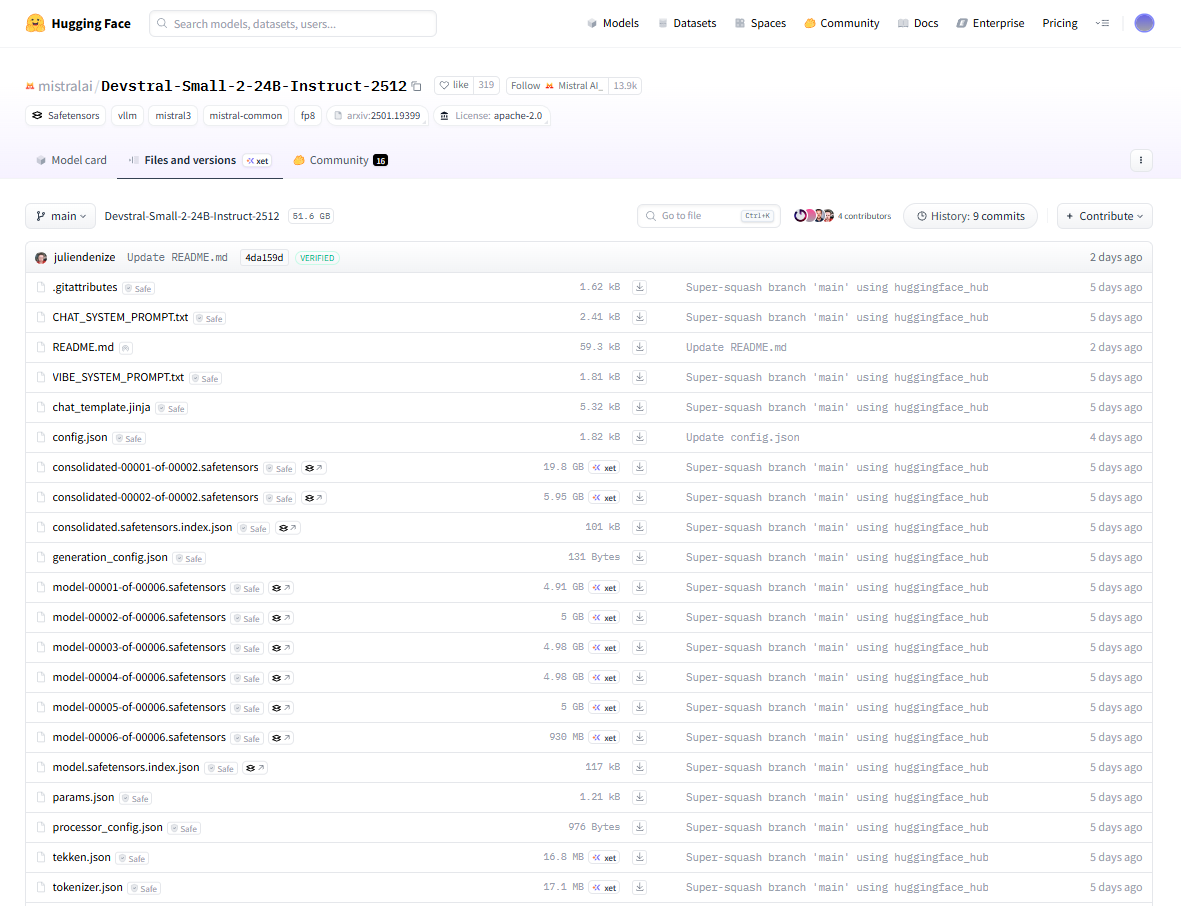The height and width of the screenshot is (906, 1181).
Task: Click the fp8 tag
Action: click(x=308, y=116)
